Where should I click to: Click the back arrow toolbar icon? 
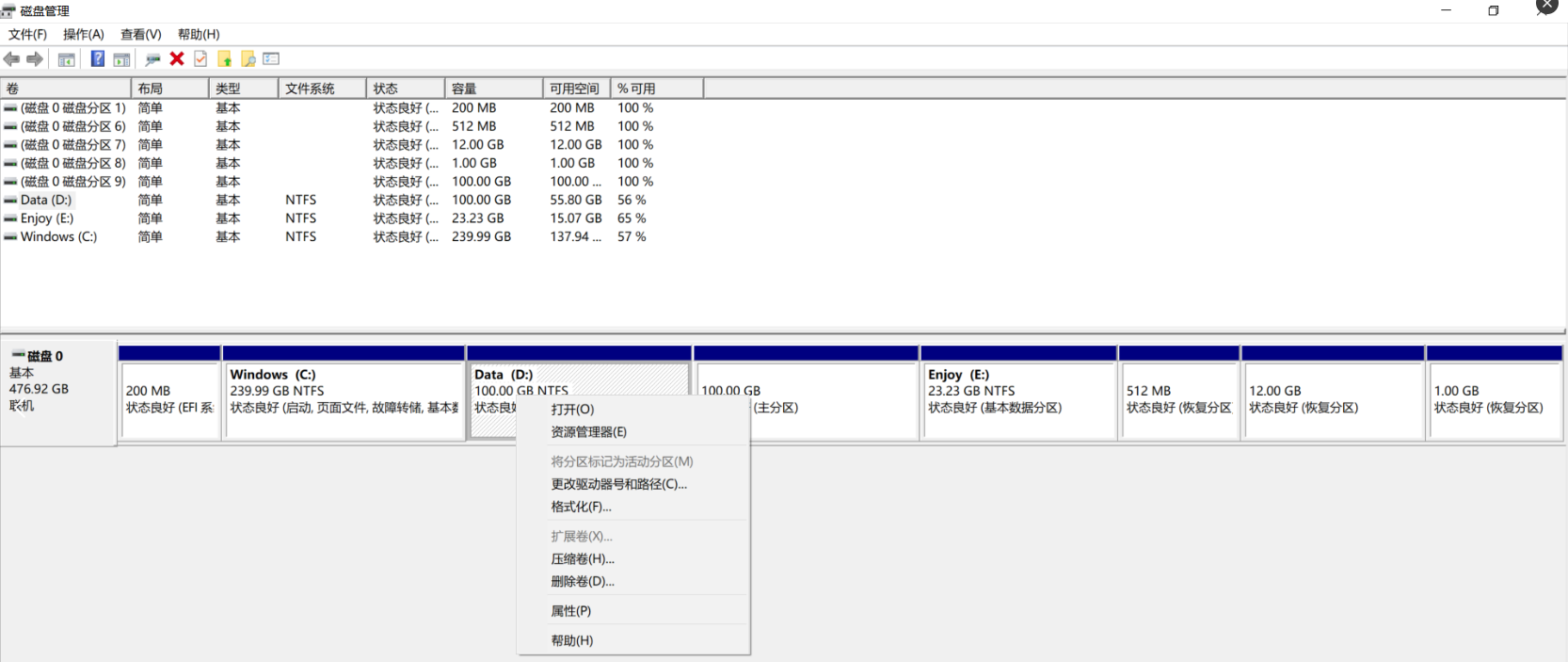pos(11,59)
